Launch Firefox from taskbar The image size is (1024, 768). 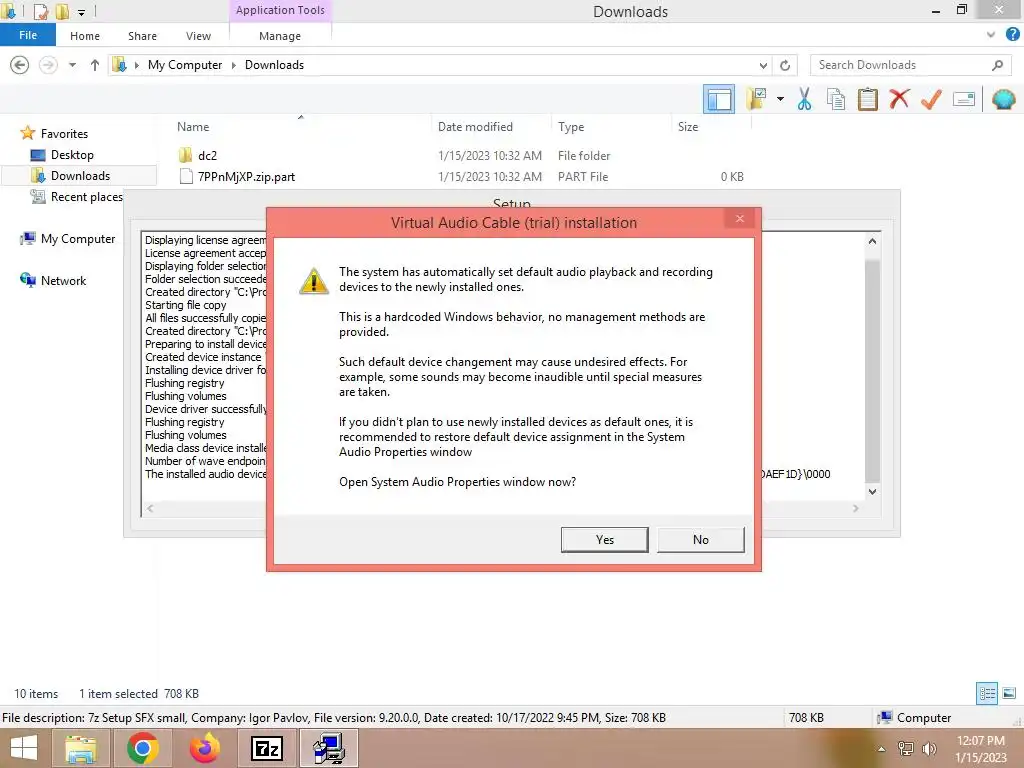coord(204,748)
